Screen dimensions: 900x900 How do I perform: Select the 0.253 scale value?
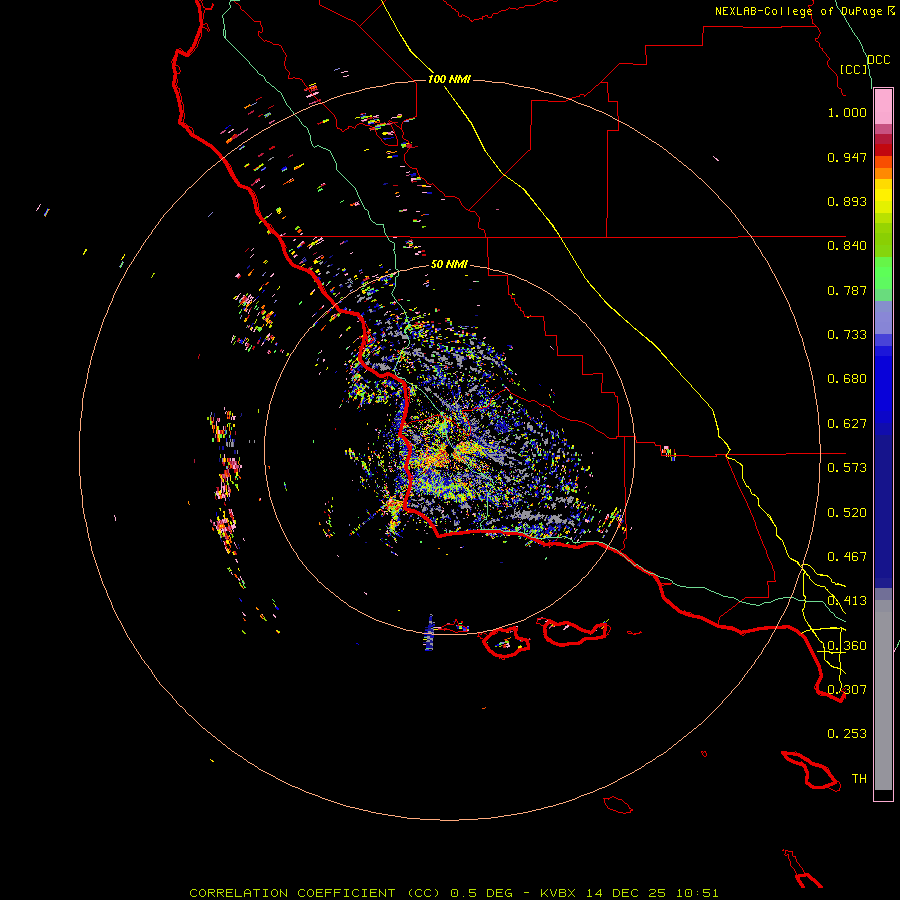click(x=847, y=734)
